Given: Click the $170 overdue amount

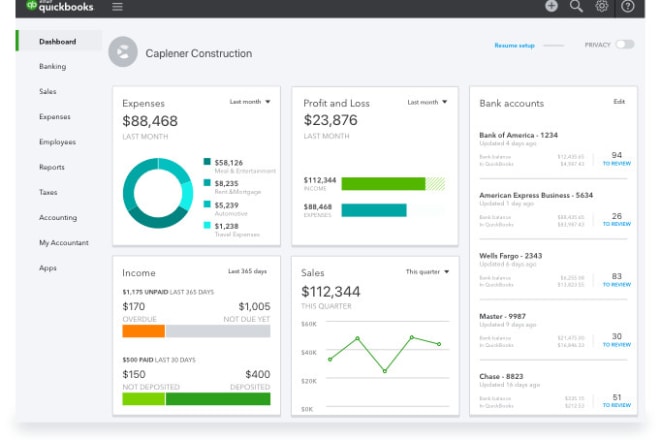Looking at the screenshot, I should tap(133, 307).
